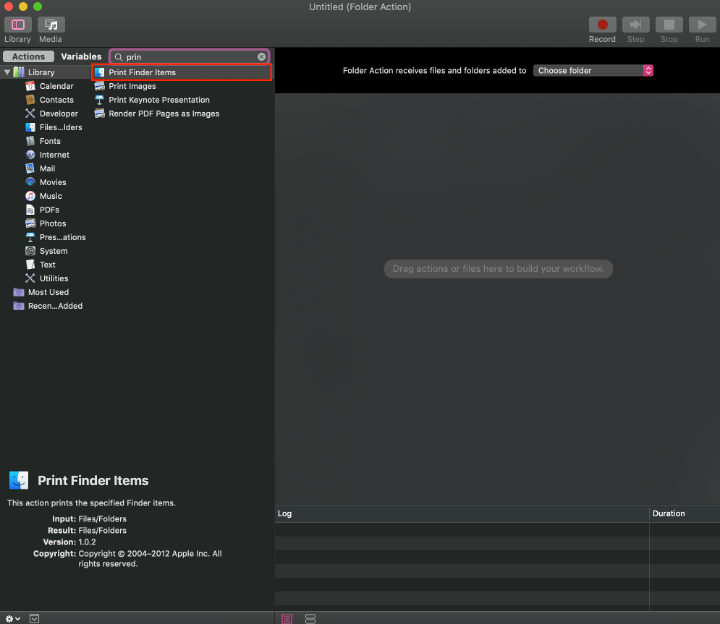Select the Fonts category
This screenshot has width=720, height=624.
pos(43,141)
